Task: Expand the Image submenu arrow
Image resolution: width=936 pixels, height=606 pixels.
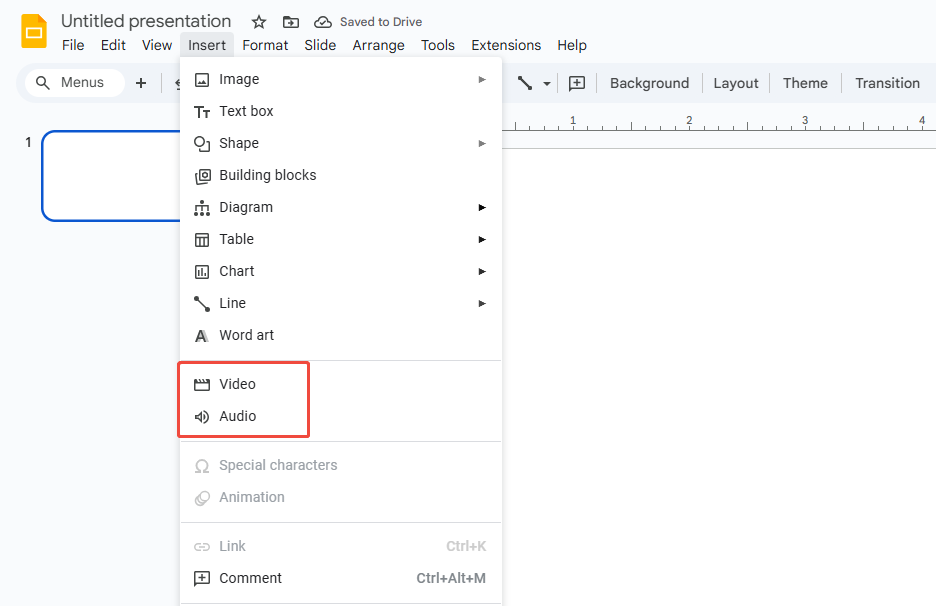Action: [x=481, y=79]
